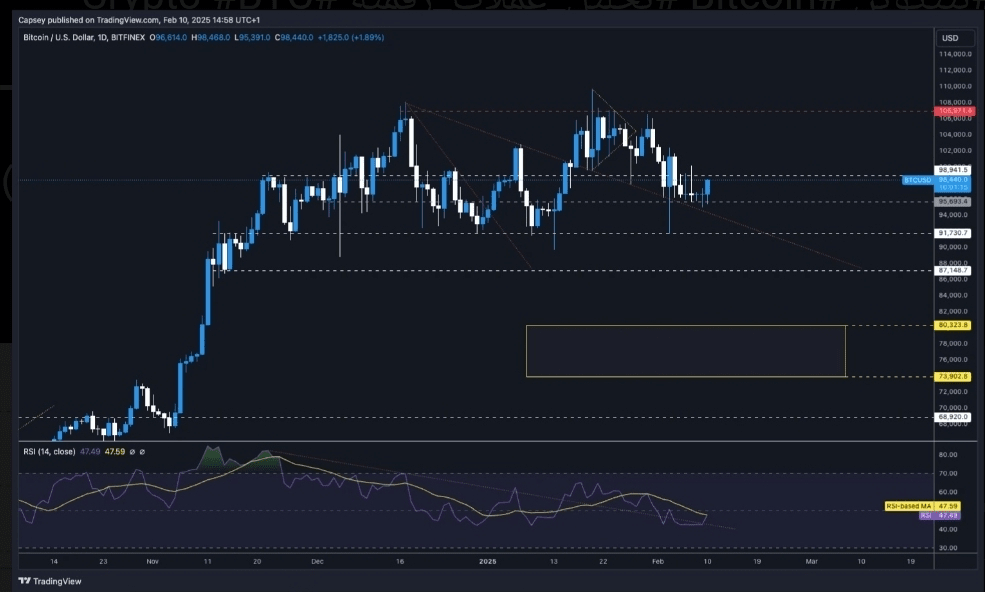Click the blue BTCUSD symbol tag
985x592 pixels.
click(x=917, y=180)
